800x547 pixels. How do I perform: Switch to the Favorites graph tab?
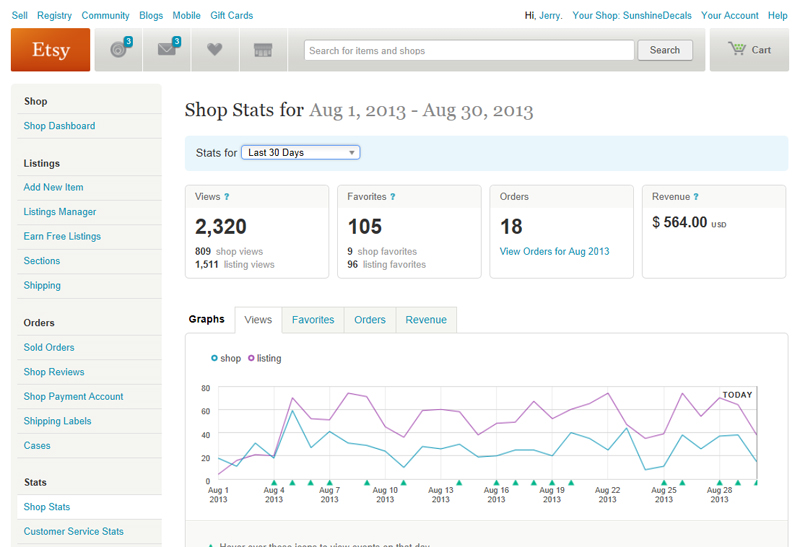click(313, 320)
